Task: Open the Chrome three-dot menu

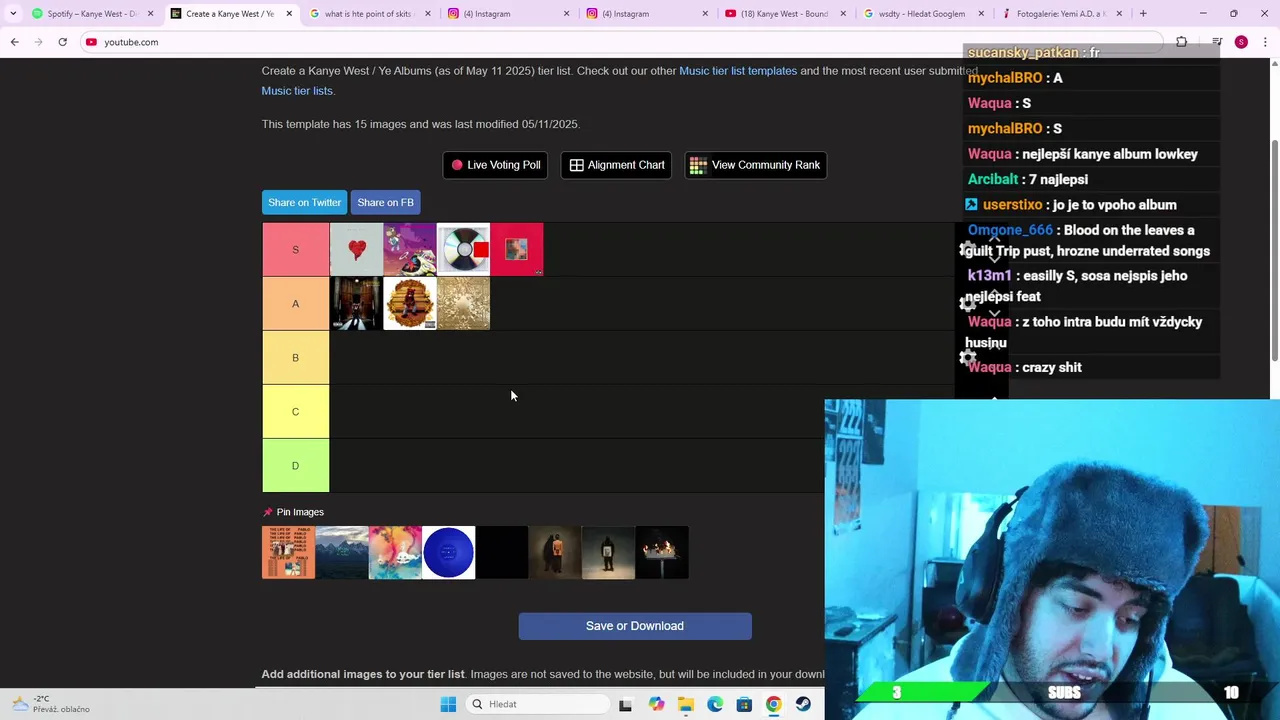Action: (1266, 42)
